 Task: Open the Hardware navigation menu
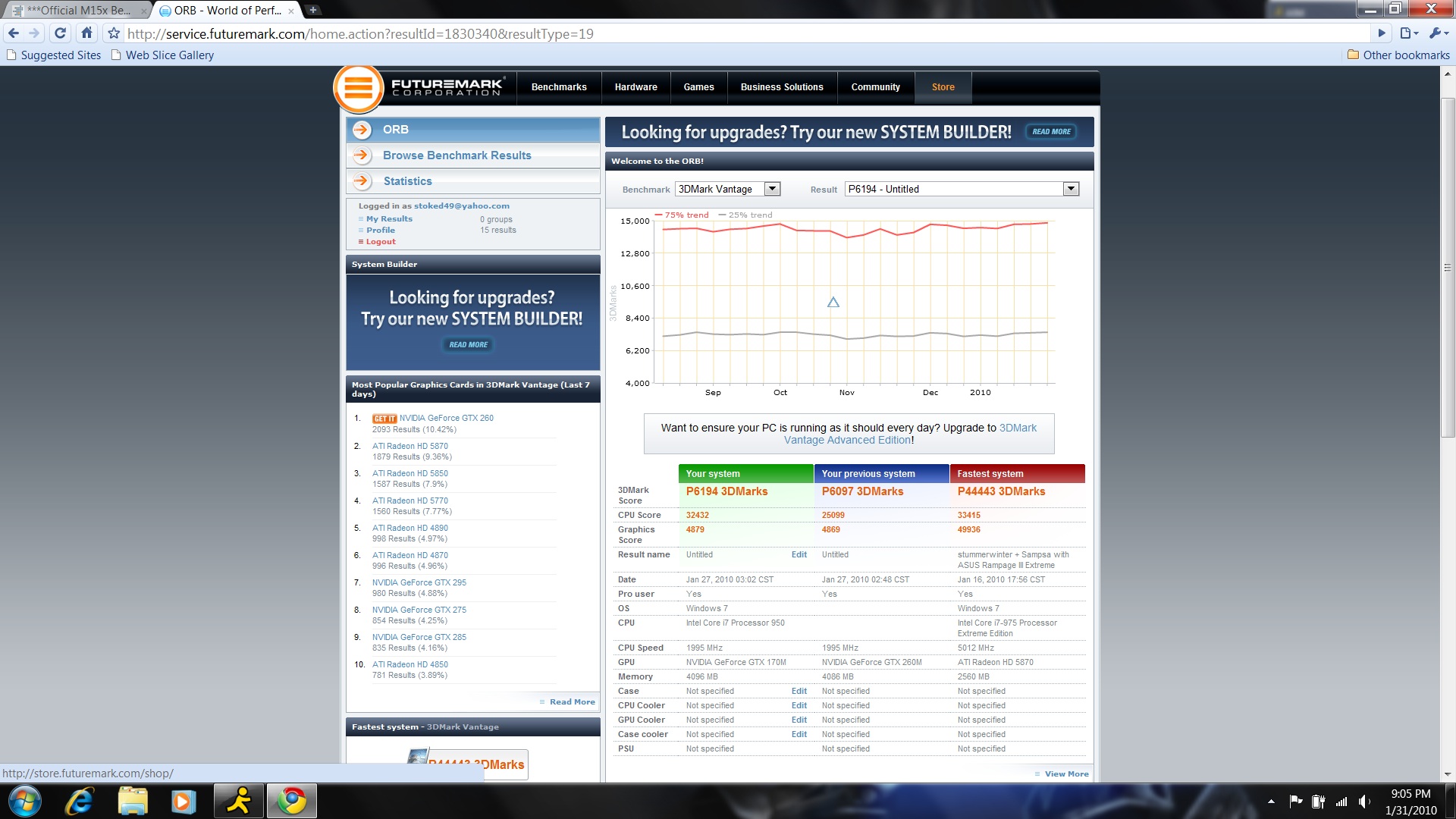pyautogui.click(x=635, y=87)
